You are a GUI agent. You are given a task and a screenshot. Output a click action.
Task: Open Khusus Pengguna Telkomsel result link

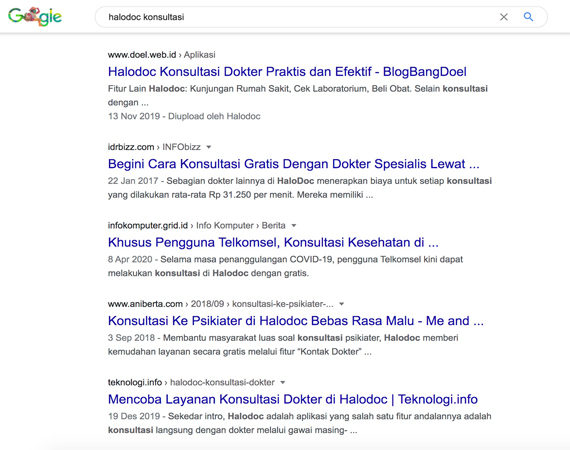(x=273, y=242)
